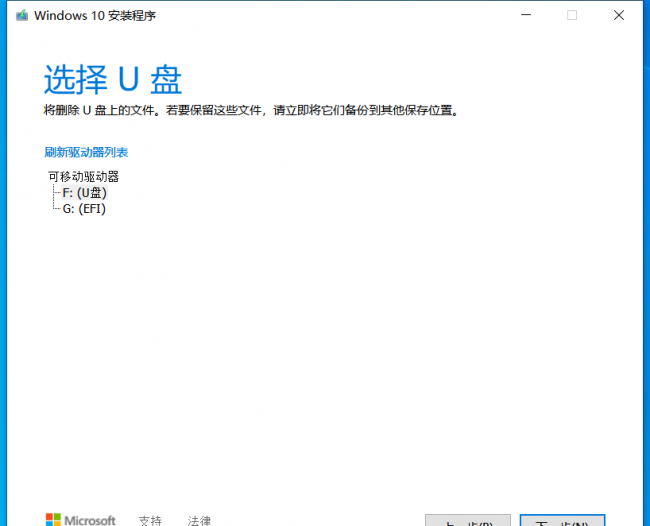
Task: Open the 法律 link
Action: 199,521
